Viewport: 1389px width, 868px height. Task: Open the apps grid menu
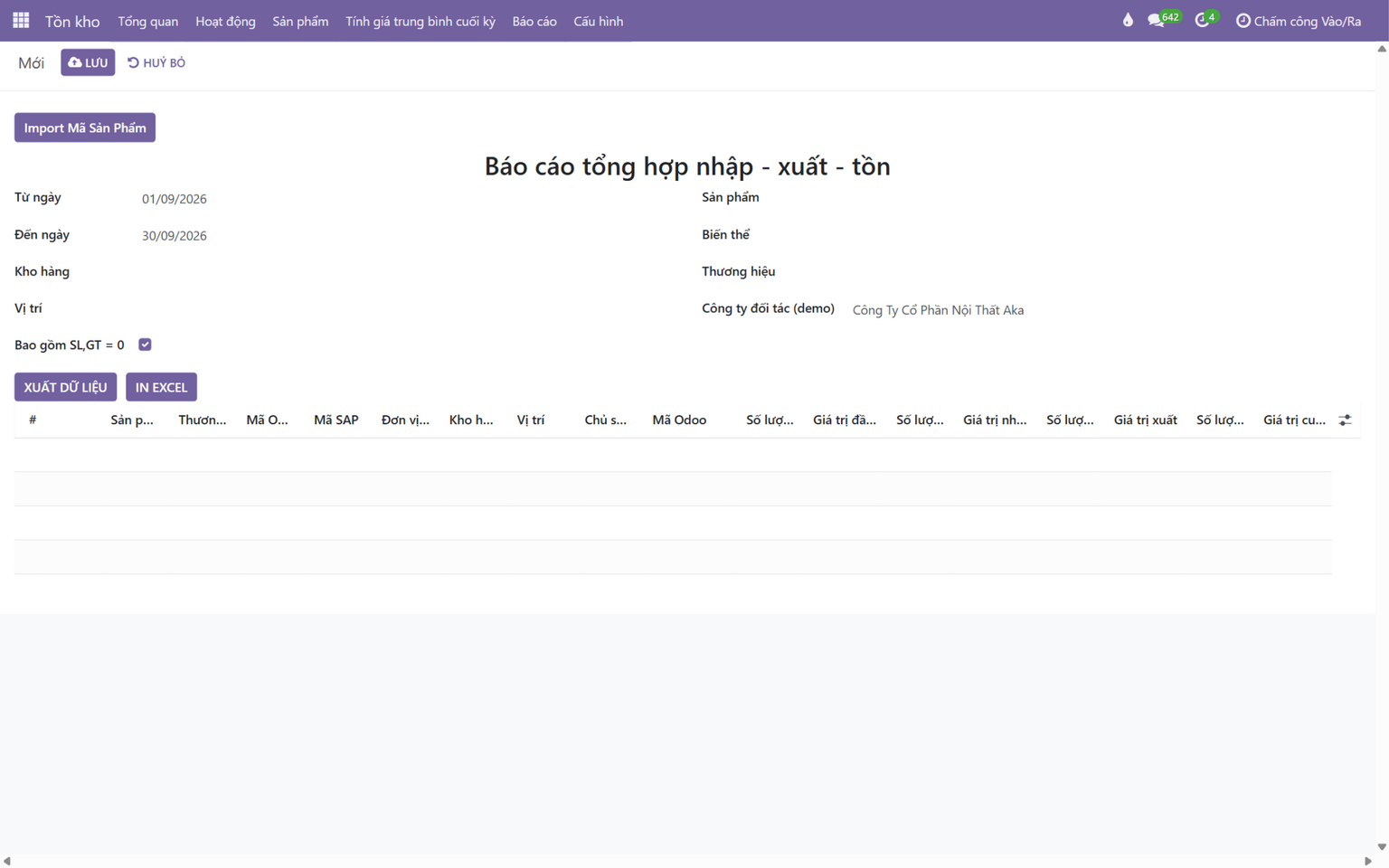21,20
